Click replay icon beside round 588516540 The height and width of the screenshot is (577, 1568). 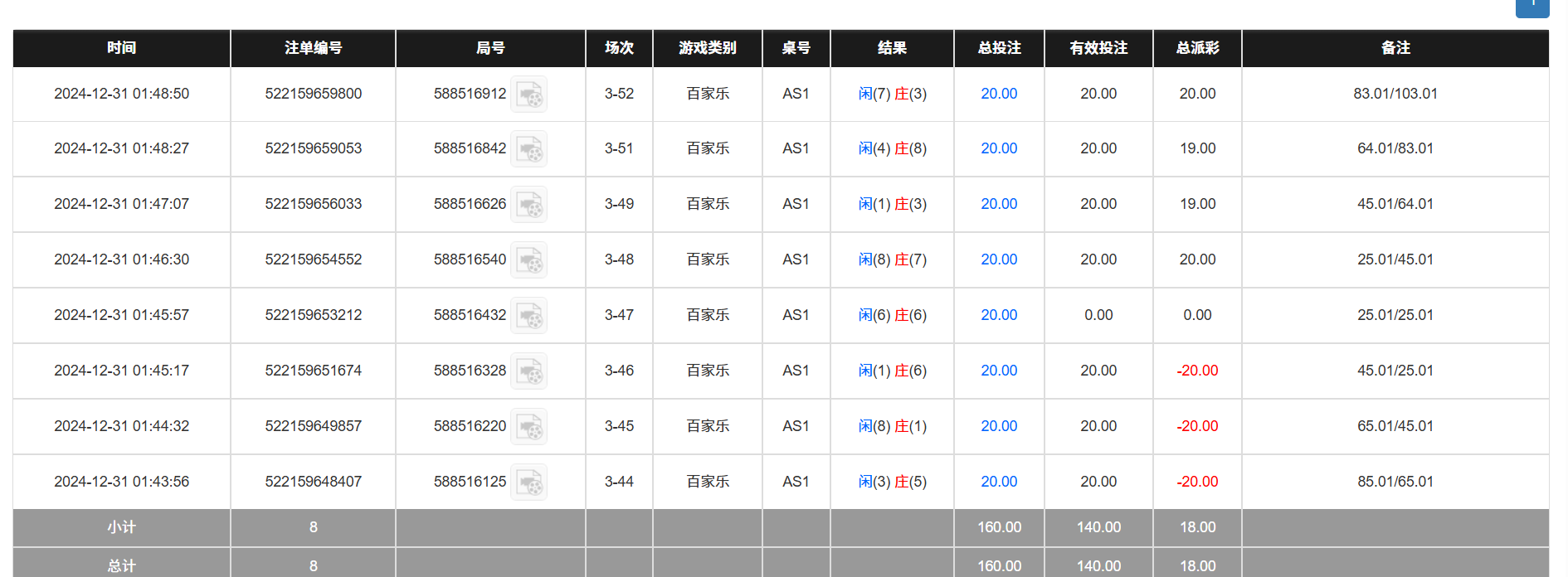click(x=528, y=260)
